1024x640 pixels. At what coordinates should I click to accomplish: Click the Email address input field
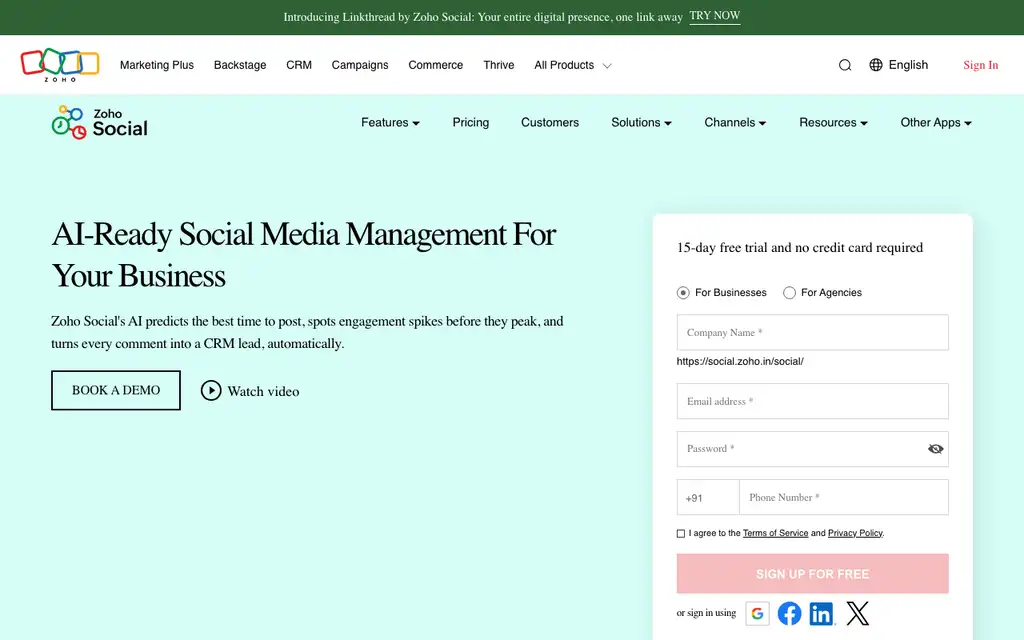(x=812, y=401)
